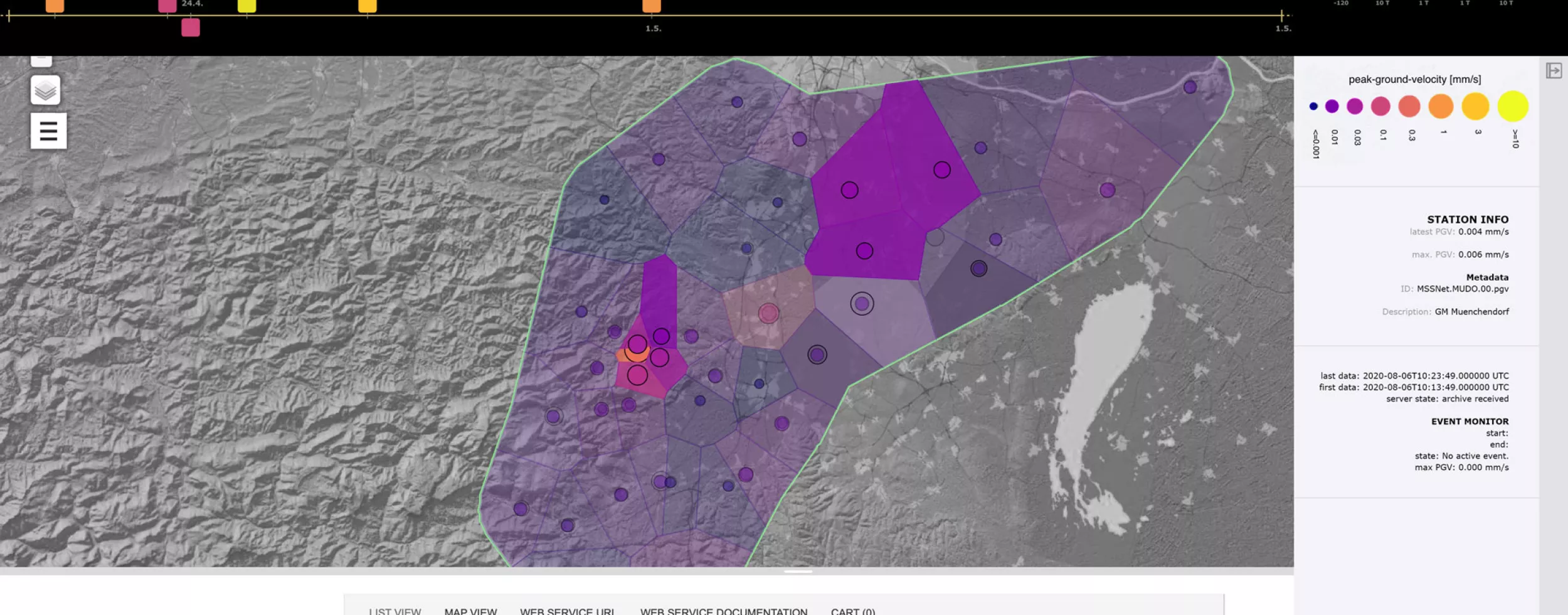Open the LIST VIEW tab

coord(395,611)
